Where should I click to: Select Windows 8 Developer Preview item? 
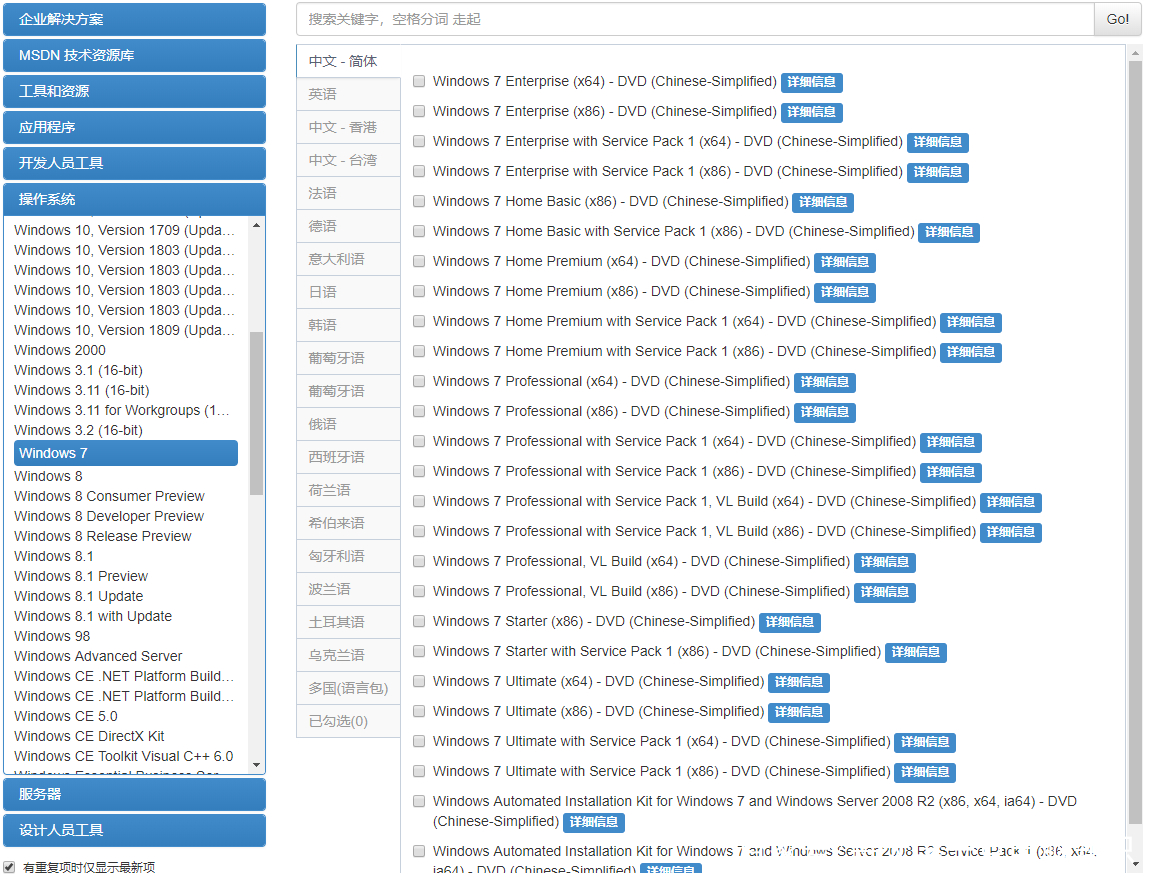coord(109,516)
